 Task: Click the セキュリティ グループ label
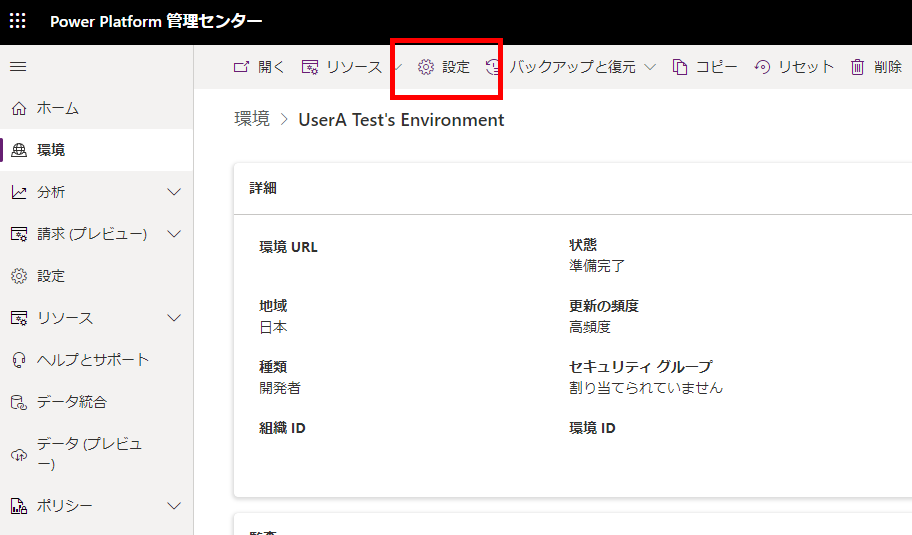640,367
